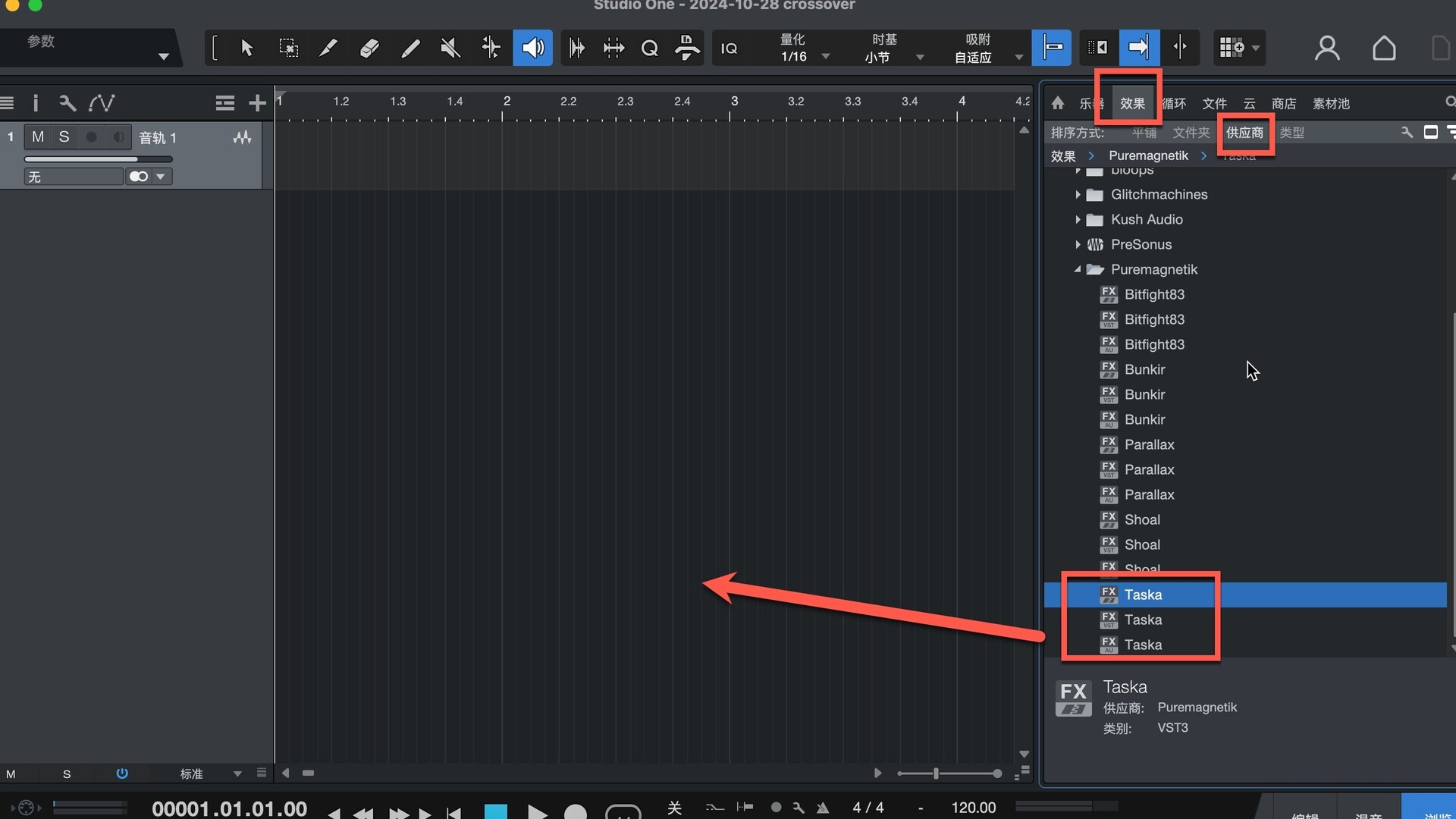The height and width of the screenshot is (819, 1456).
Task: Select the Bend tool
Action: click(x=491, y=48)
